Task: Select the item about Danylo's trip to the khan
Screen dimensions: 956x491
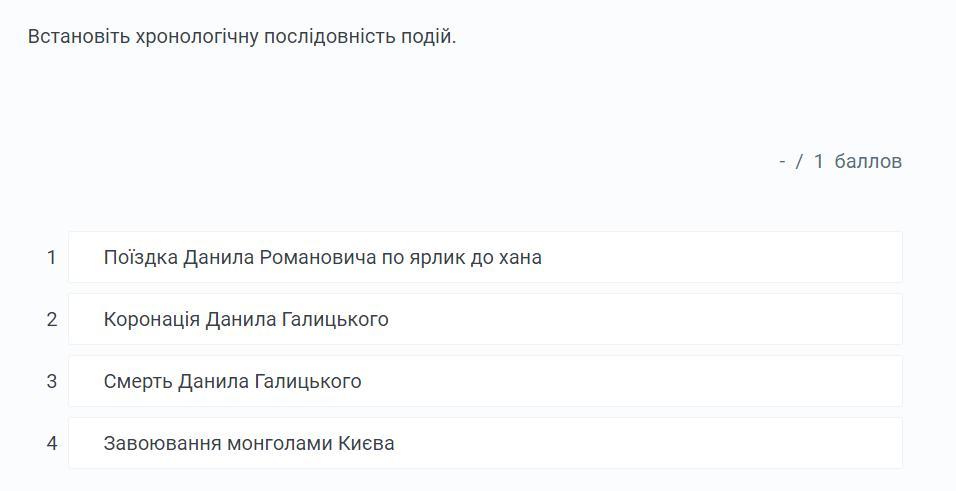Action: click(x=485, y=257)
